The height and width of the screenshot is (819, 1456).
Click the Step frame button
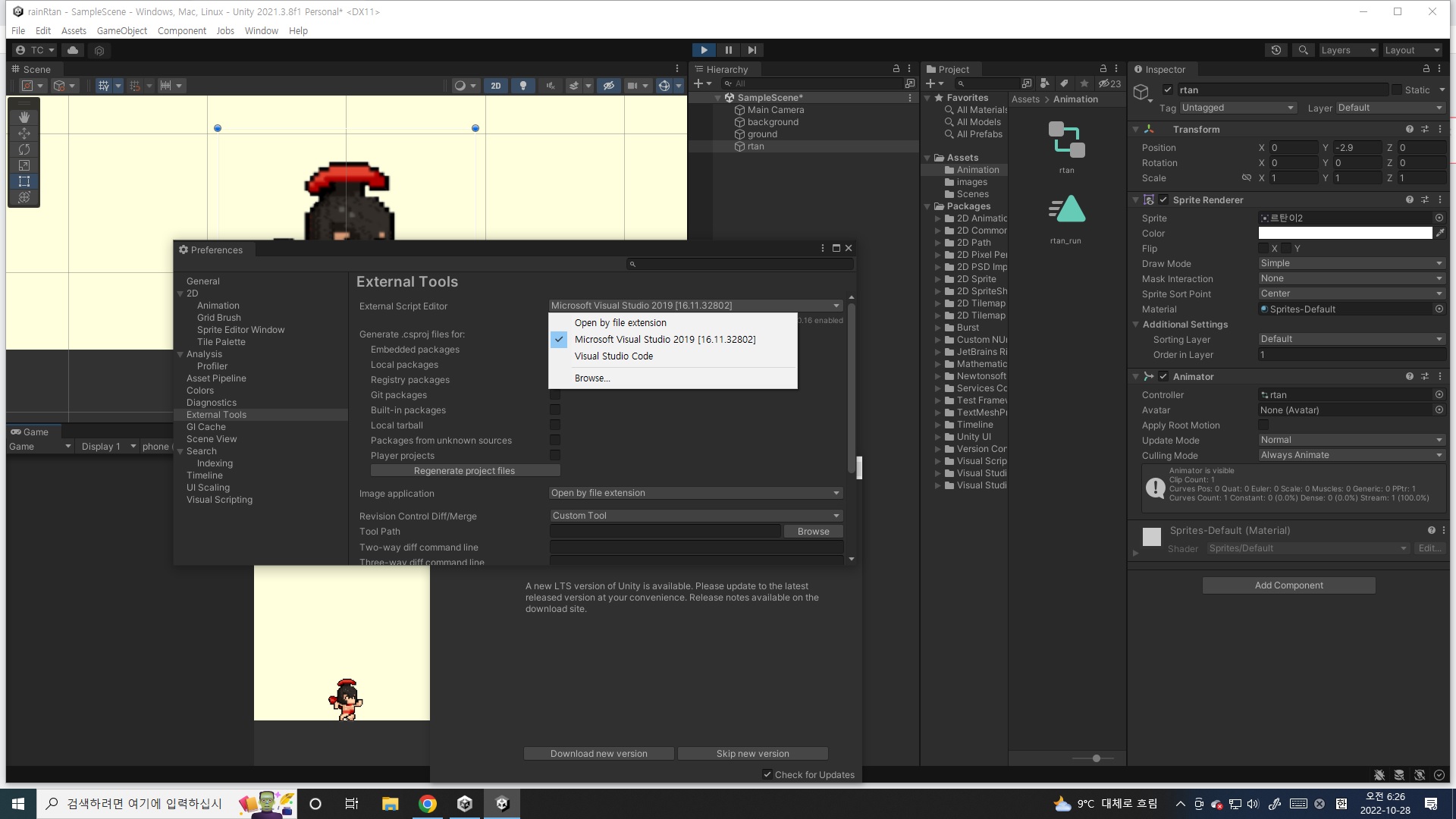pos(752,50)
